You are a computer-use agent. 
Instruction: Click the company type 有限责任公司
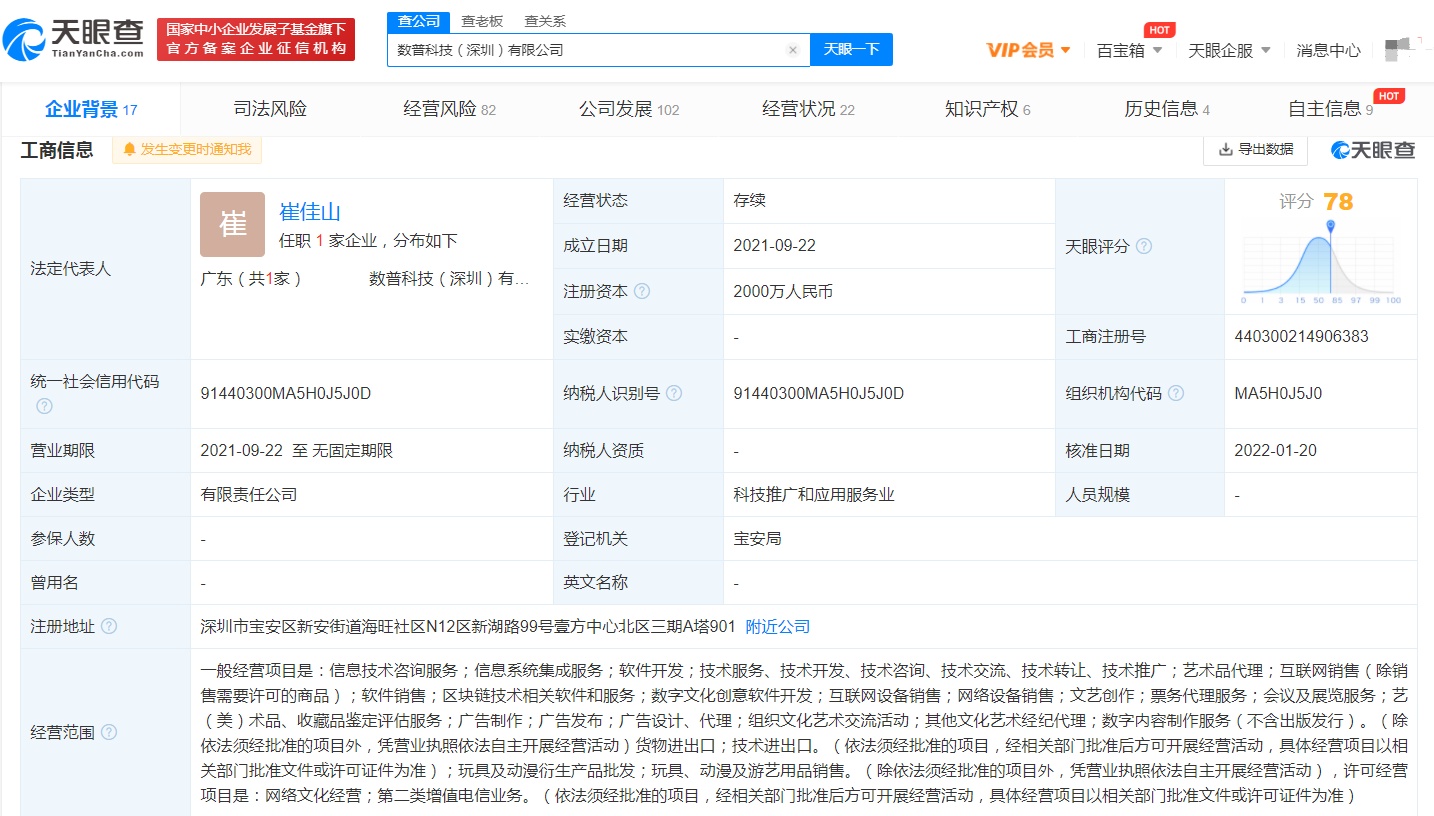tap(249, 494)
